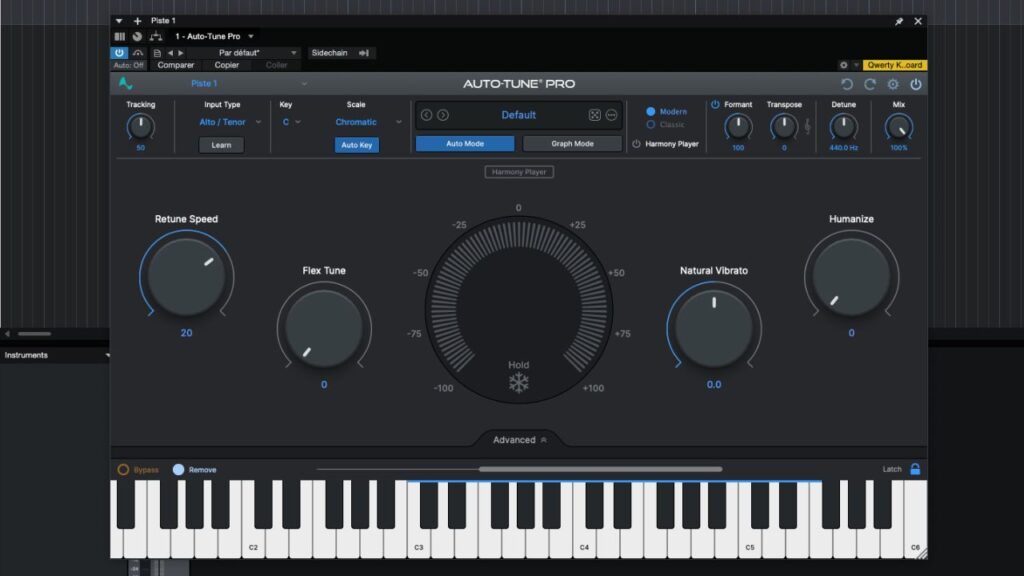The image size is (1024, 576).
Task: Click the Qwerty Keyboard yellow button
Action: [895, 65]
